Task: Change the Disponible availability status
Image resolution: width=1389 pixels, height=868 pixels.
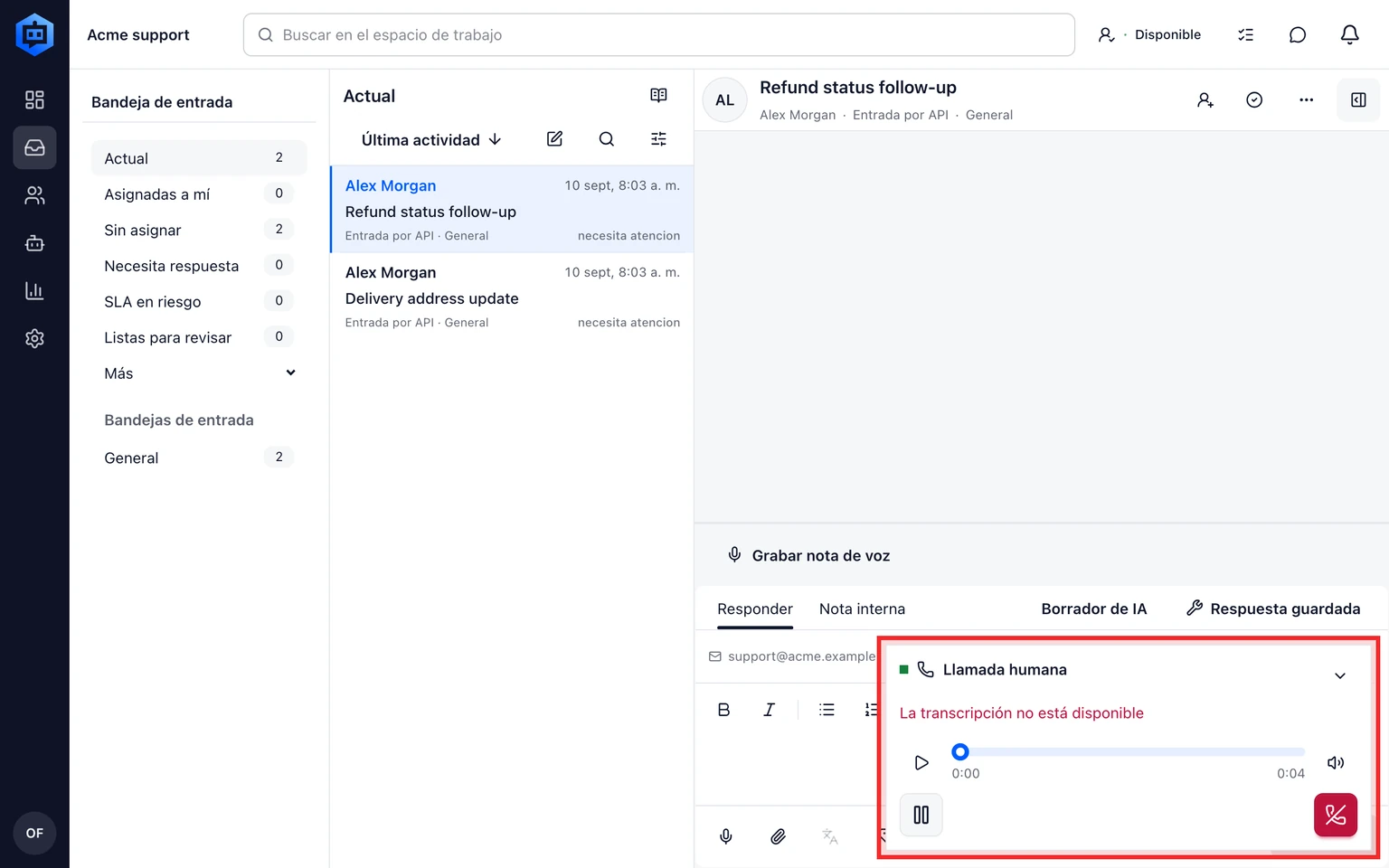Action: pos(1149,34)
